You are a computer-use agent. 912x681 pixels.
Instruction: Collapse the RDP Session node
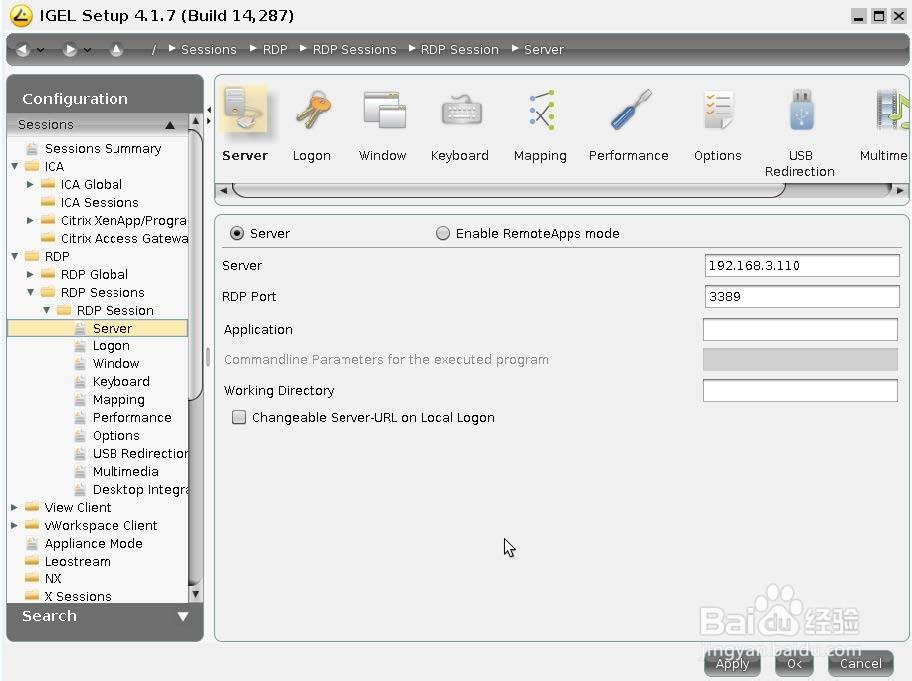point(47,310)
